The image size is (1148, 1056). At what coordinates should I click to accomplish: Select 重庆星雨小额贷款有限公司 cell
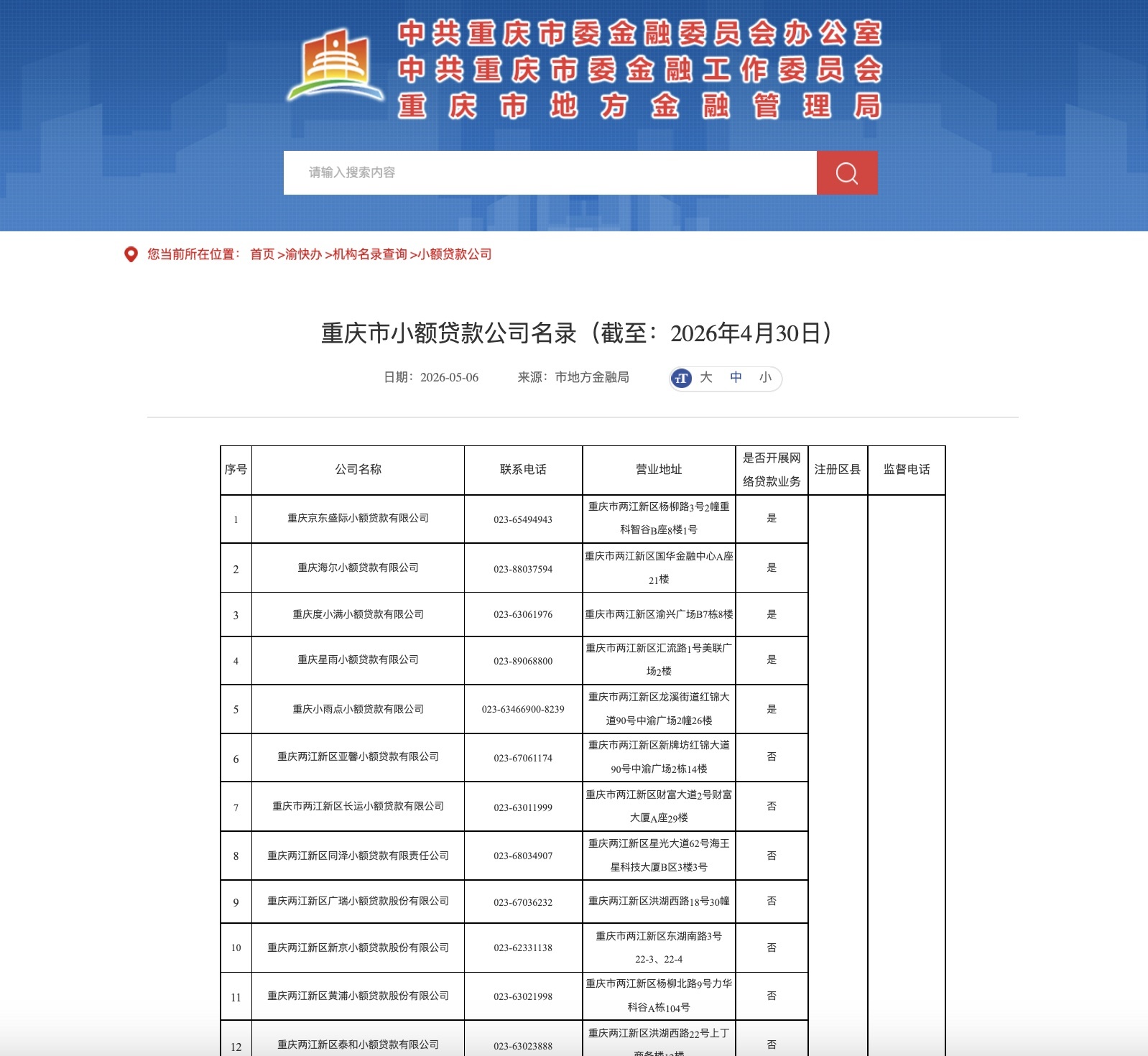click(x=358, y=660)
